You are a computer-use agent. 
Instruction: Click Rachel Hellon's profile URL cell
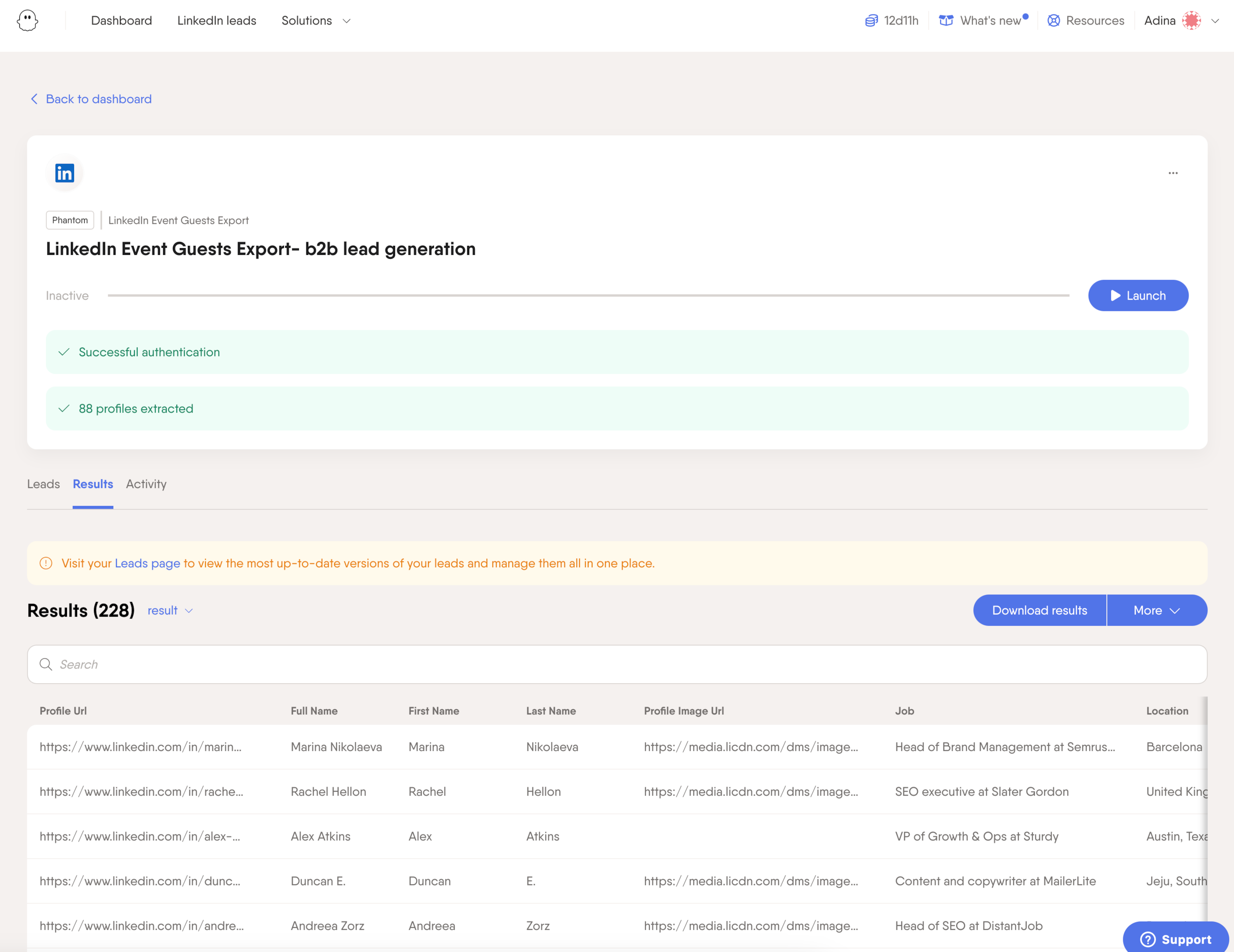tap(141, 792)
